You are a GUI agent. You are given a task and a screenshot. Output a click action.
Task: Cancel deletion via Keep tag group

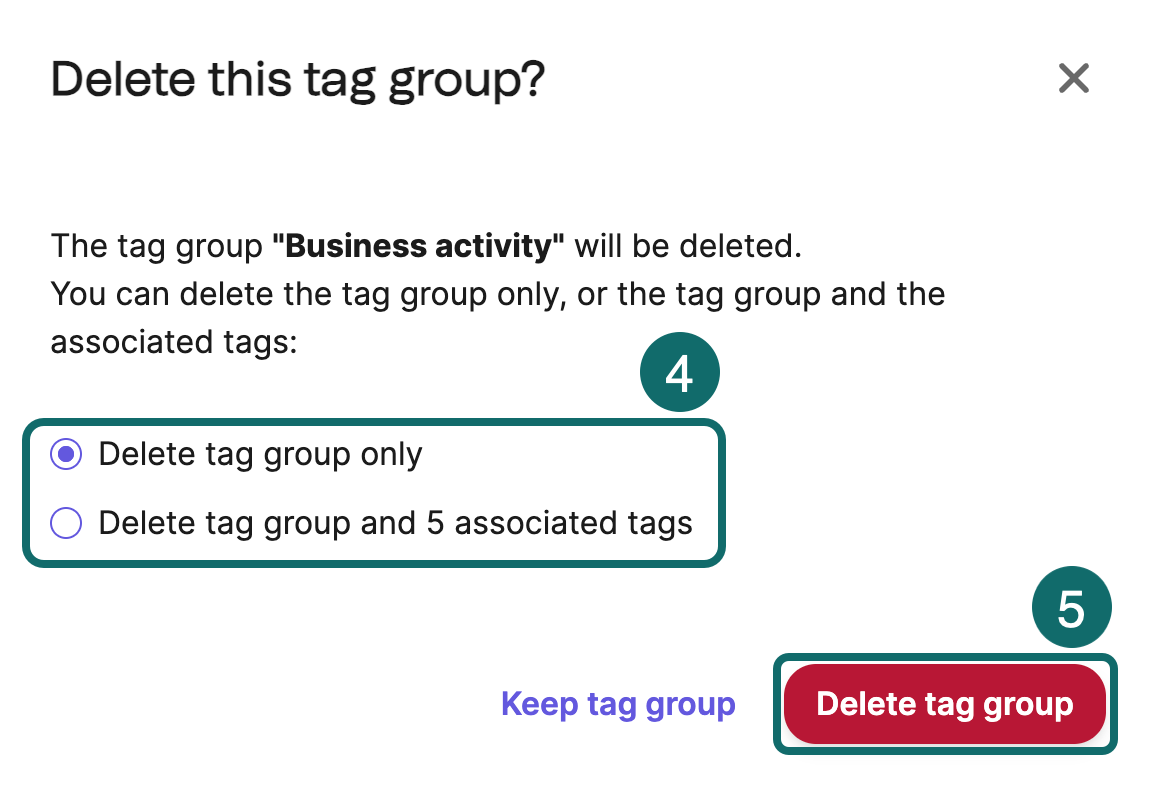(x=618, y=704)
